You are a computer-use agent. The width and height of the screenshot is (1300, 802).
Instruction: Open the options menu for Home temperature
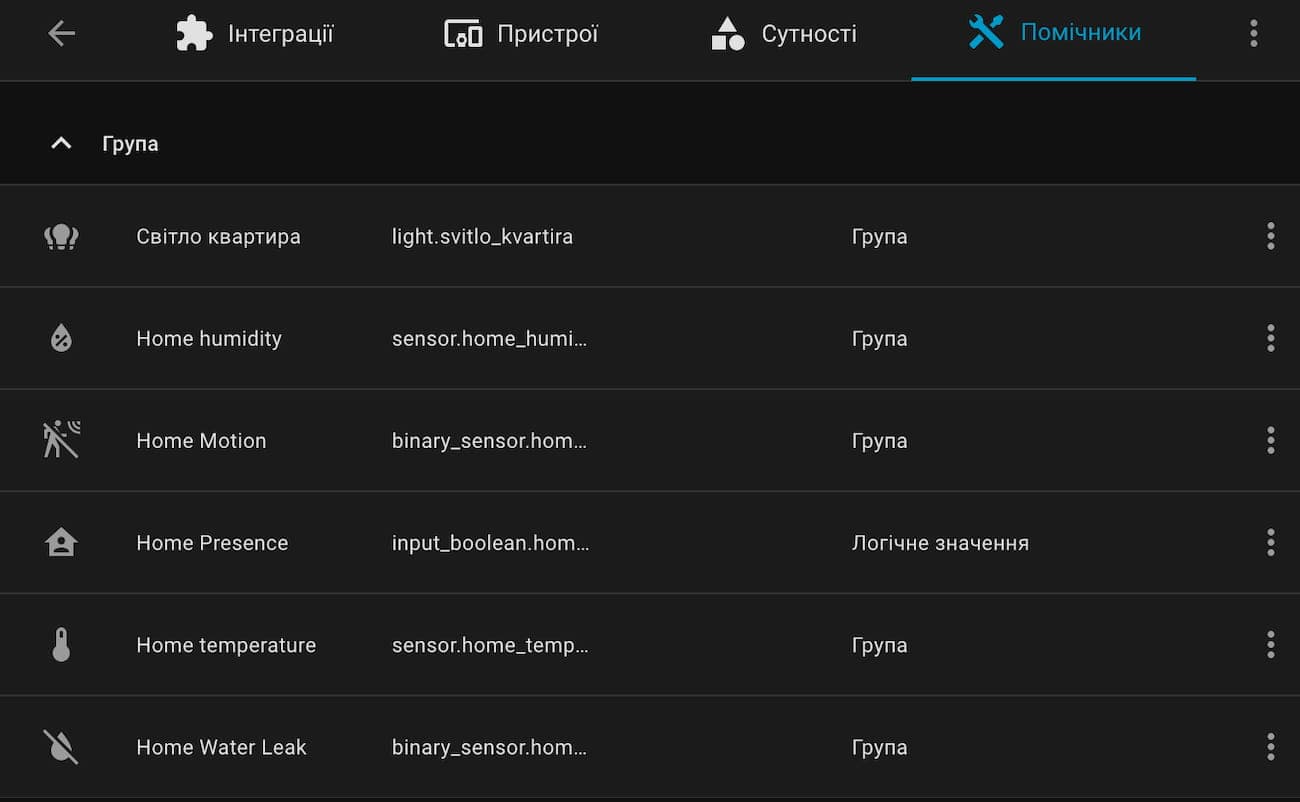pos(1271,644)
